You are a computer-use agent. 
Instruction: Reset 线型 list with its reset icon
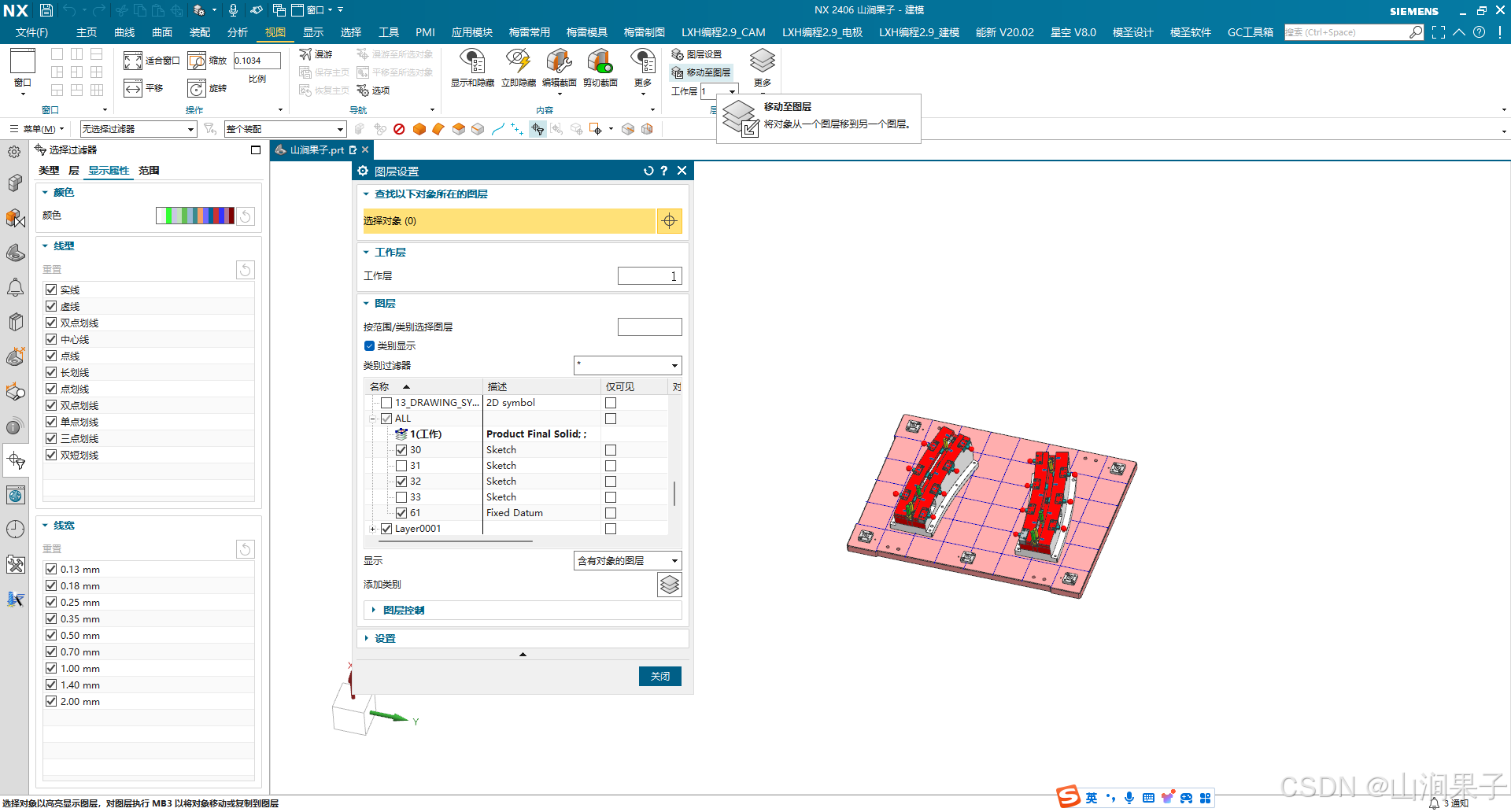pos(245,270)
